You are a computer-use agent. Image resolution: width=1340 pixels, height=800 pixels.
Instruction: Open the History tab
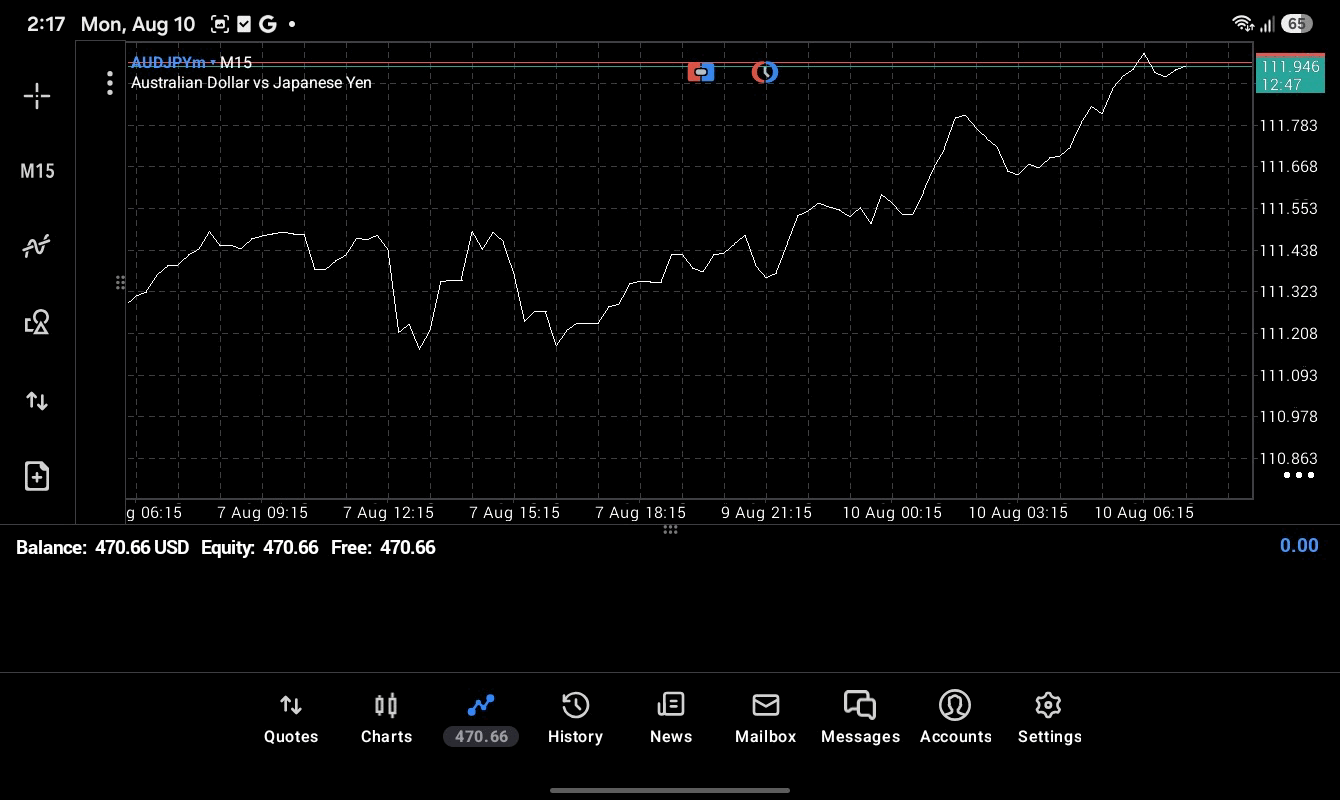coord(575,719)
